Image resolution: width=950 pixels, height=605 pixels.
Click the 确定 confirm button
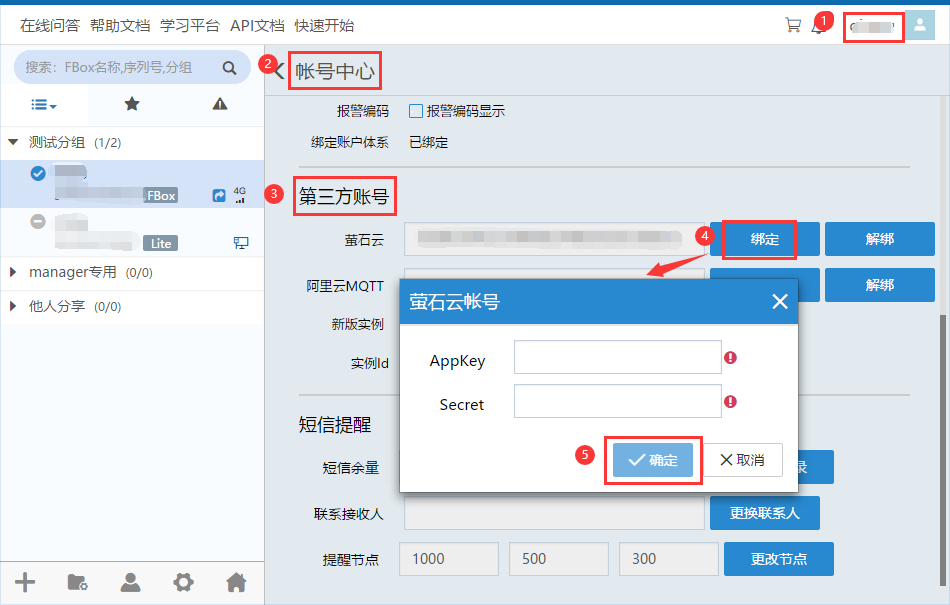pos(652,460)
